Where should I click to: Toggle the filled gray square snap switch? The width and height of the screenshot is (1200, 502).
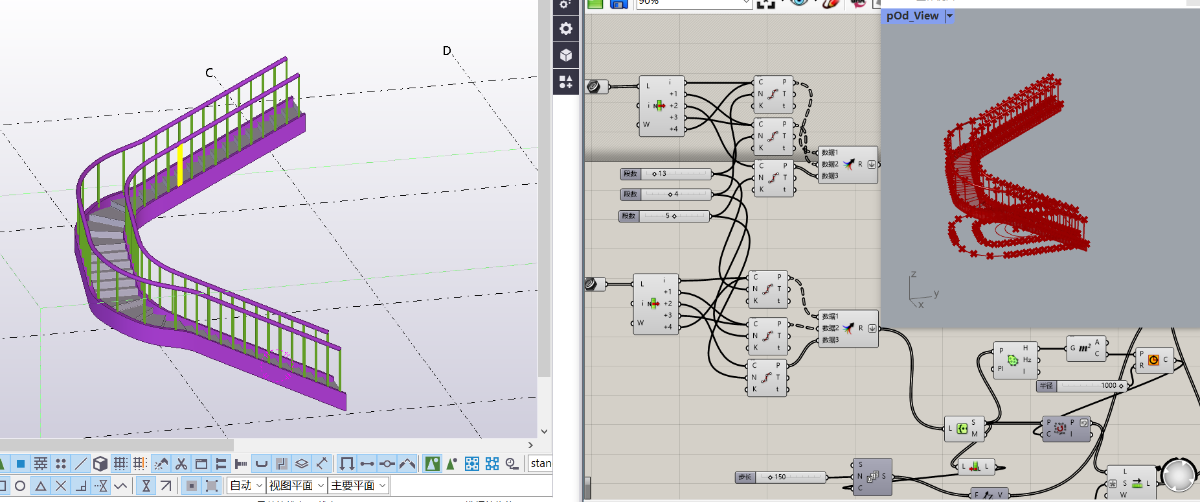tap(191, 485)
